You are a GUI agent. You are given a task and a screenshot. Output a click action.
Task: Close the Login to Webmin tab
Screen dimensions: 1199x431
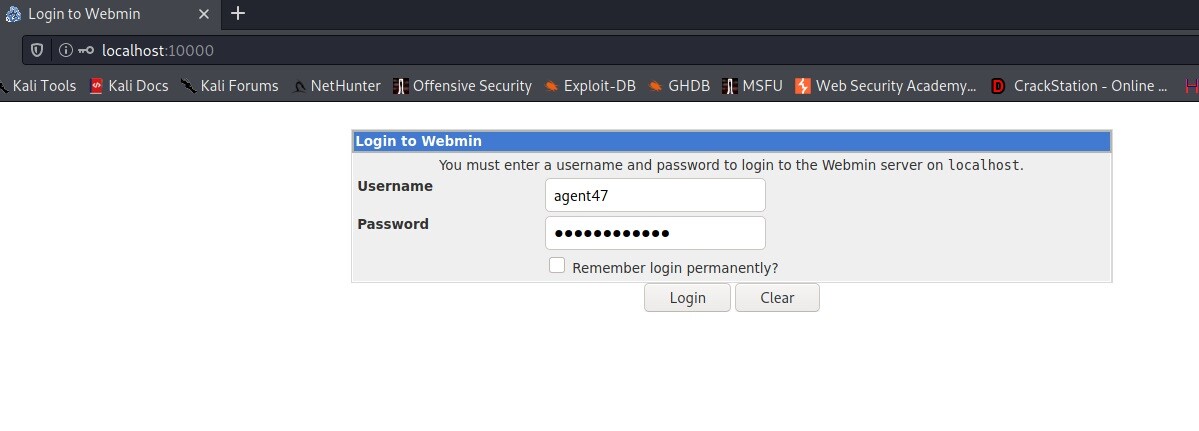203,14
